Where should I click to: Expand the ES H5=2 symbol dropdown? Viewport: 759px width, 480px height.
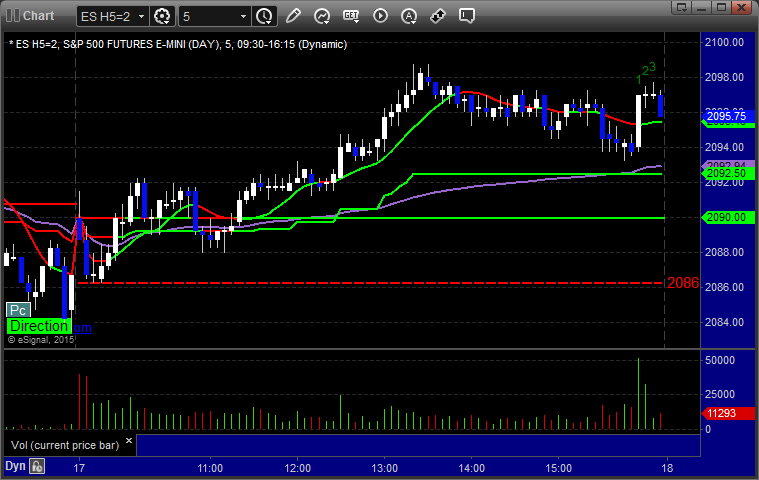pos(141,16)
